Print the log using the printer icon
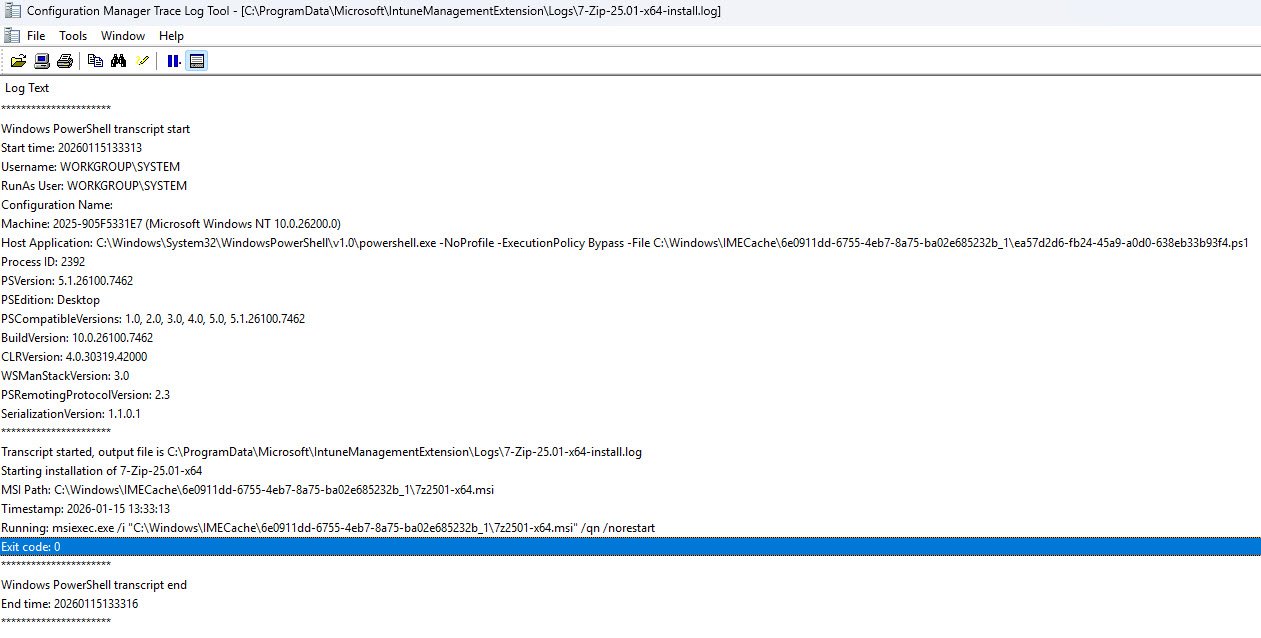 pyautogui.click(x=65, y=61)
